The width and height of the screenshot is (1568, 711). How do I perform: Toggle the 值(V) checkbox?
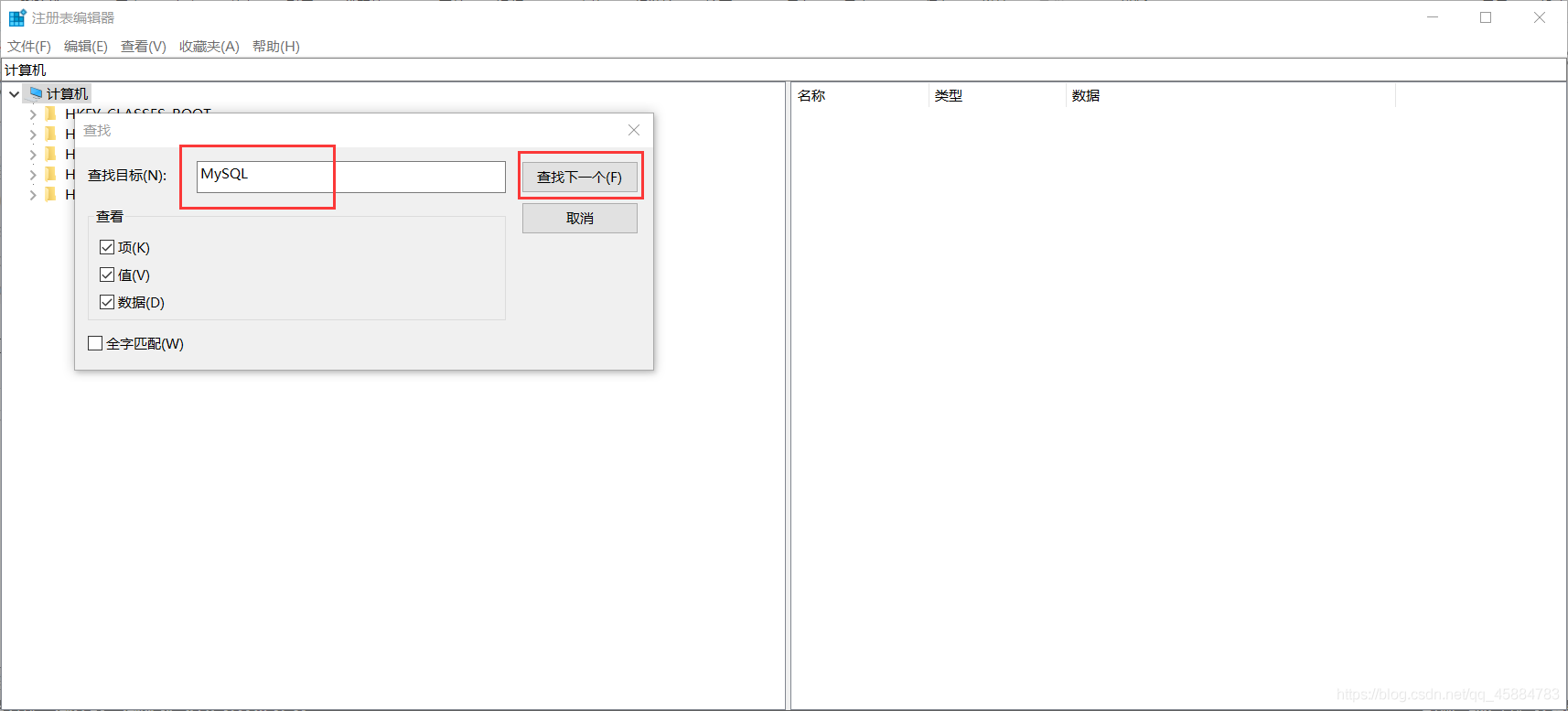pos(107,275)
